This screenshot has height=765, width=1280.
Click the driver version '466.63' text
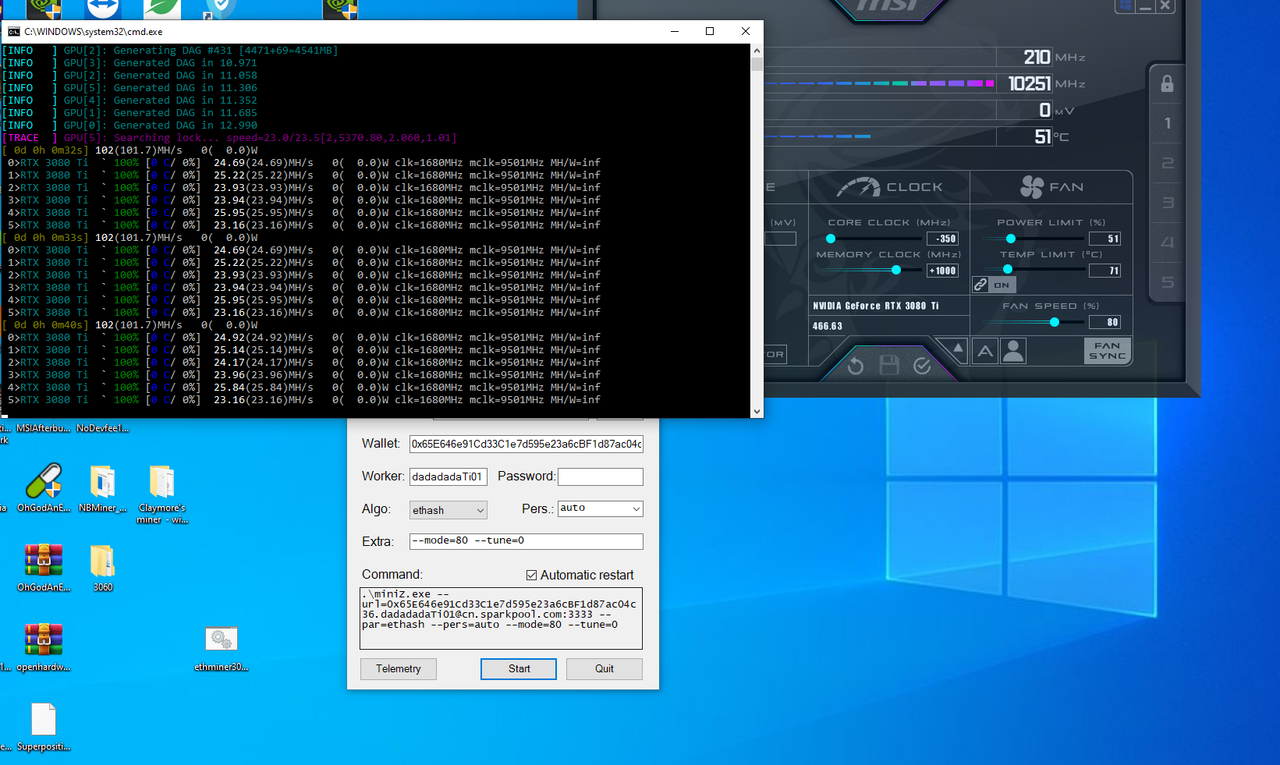point(827,325)
